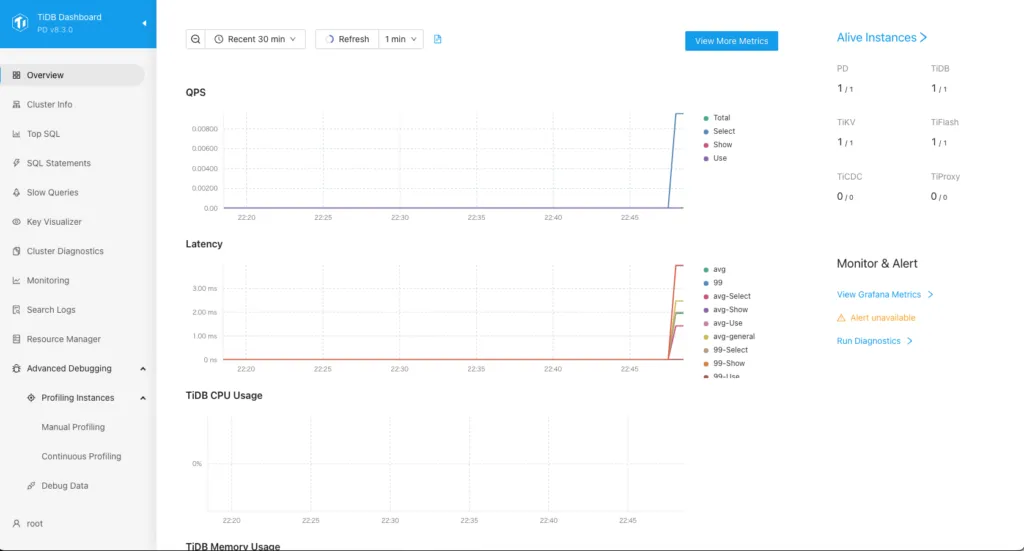Toggle the avg-Select series in the Latency legend
This screenshot has width=1024, height=551.
point(727,296)
